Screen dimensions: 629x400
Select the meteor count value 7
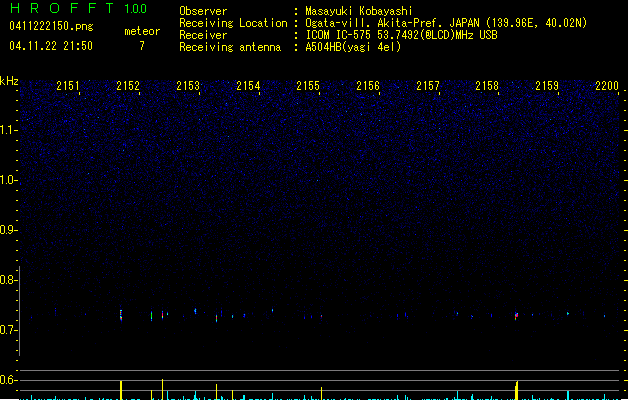142,46
